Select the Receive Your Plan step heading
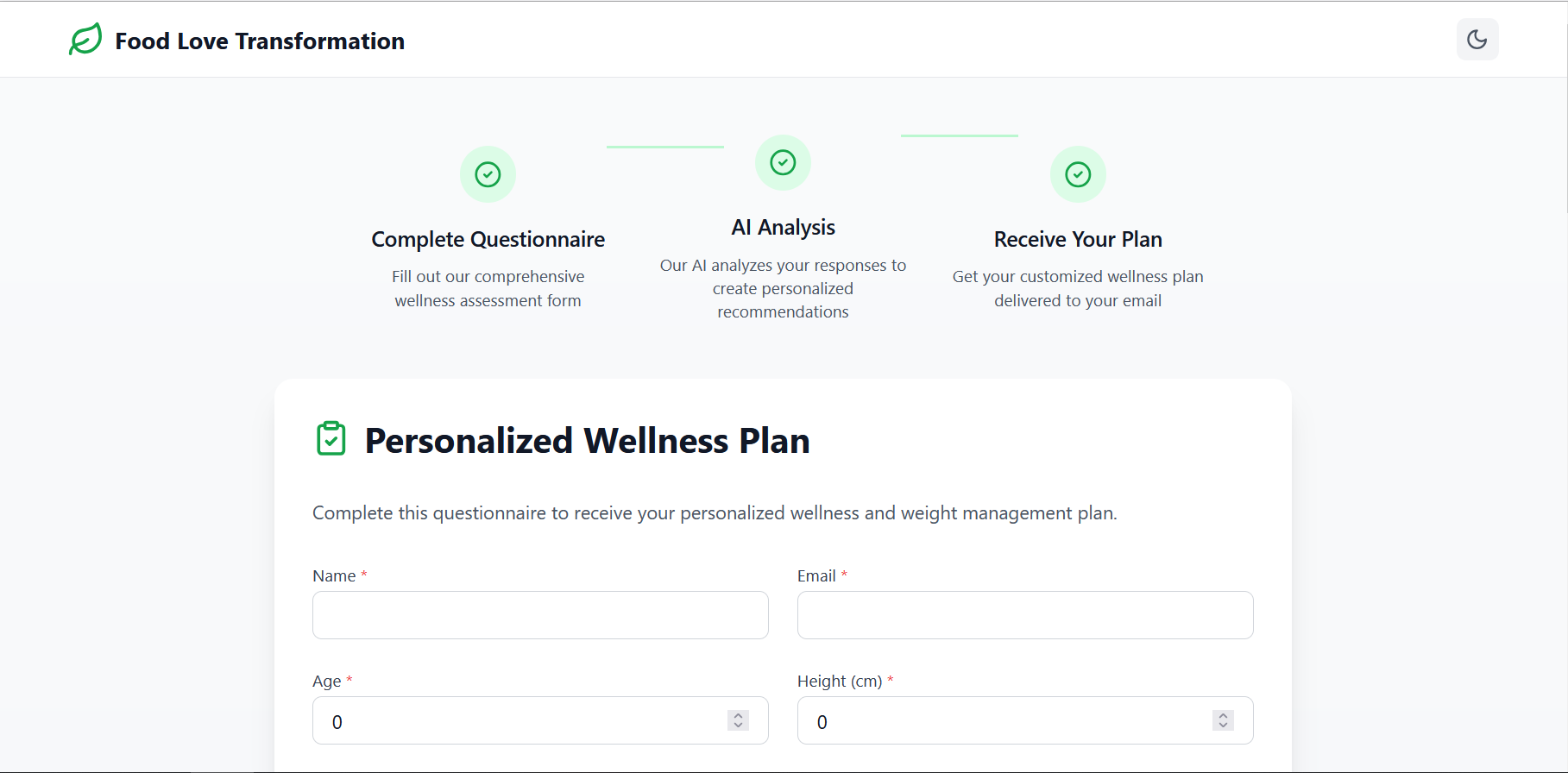Viewport: 1568px width, 773px height. [x=1078, y=239]
